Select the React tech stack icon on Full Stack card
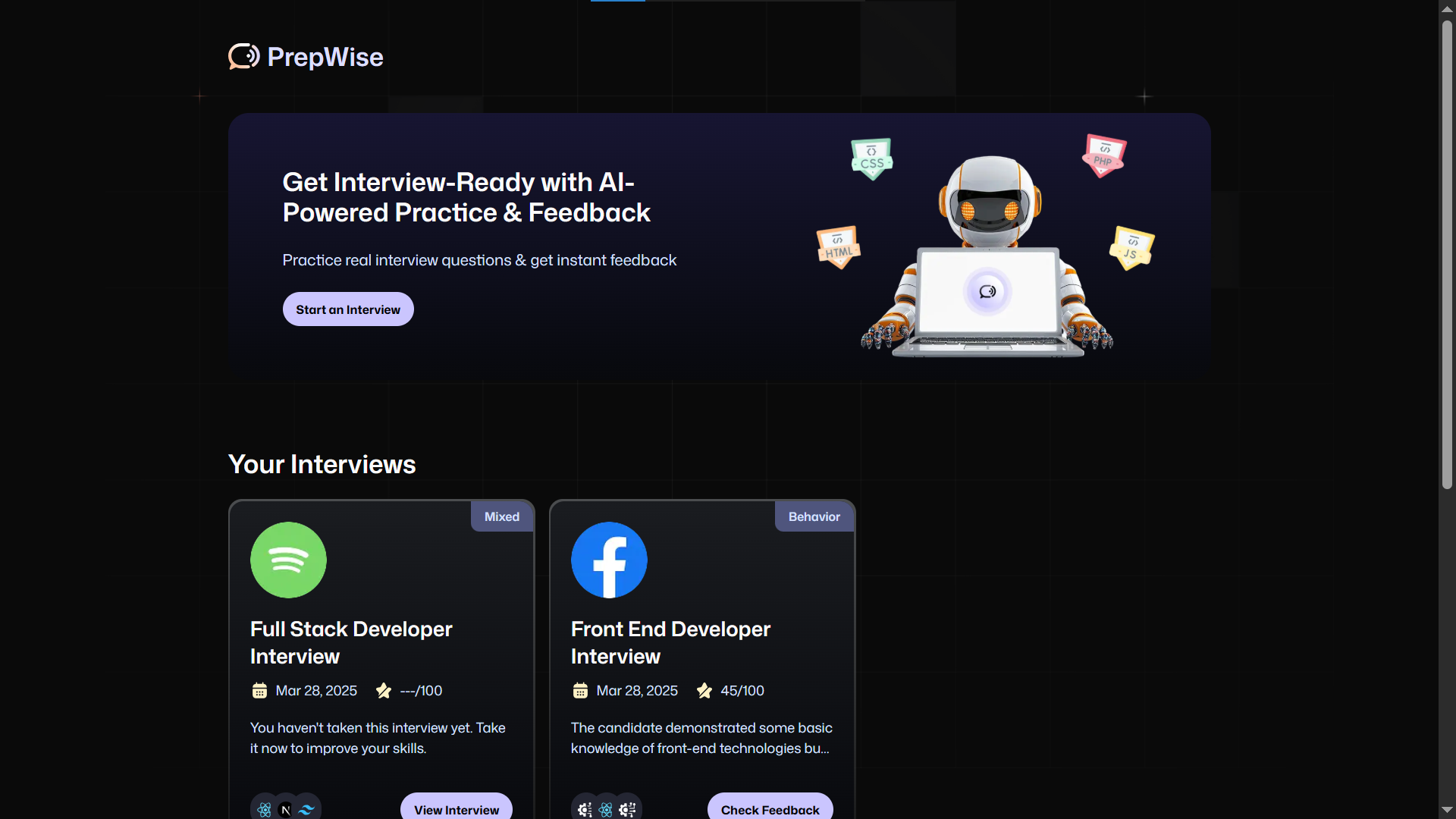This screenshot has height=819, width=1456. 265,809
